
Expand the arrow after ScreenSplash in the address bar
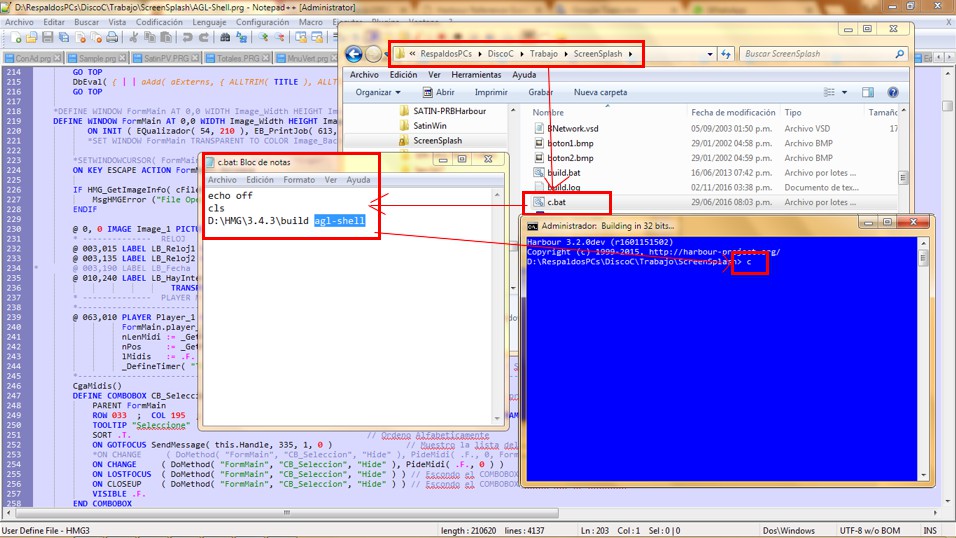coord(630,54)
